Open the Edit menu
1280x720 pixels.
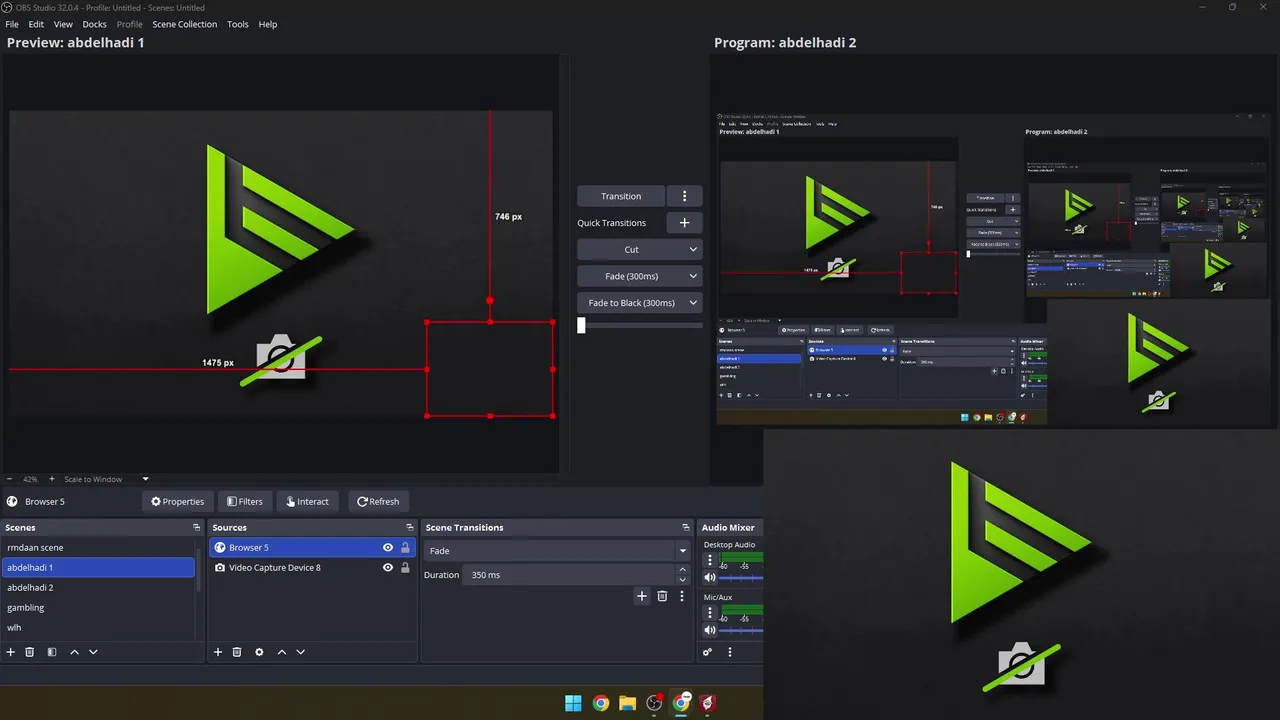click(x=36, y=24)
